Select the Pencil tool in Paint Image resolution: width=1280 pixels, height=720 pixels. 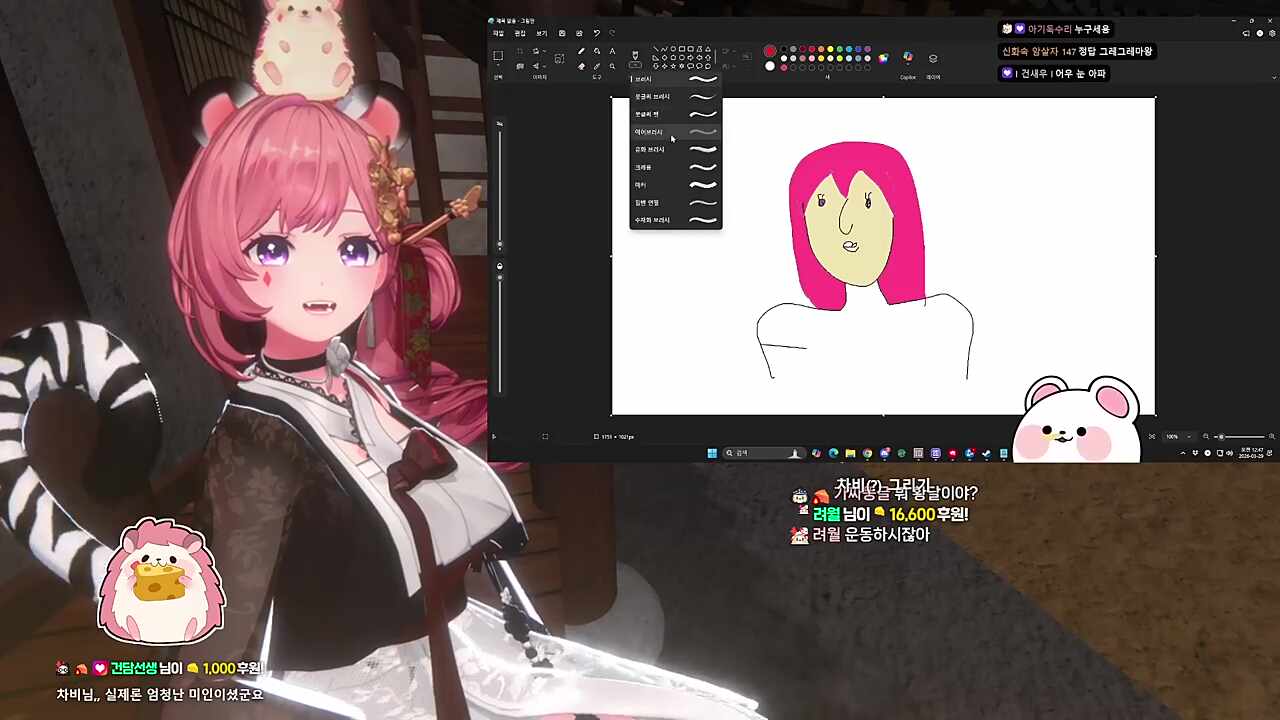[x=581, y=51]
